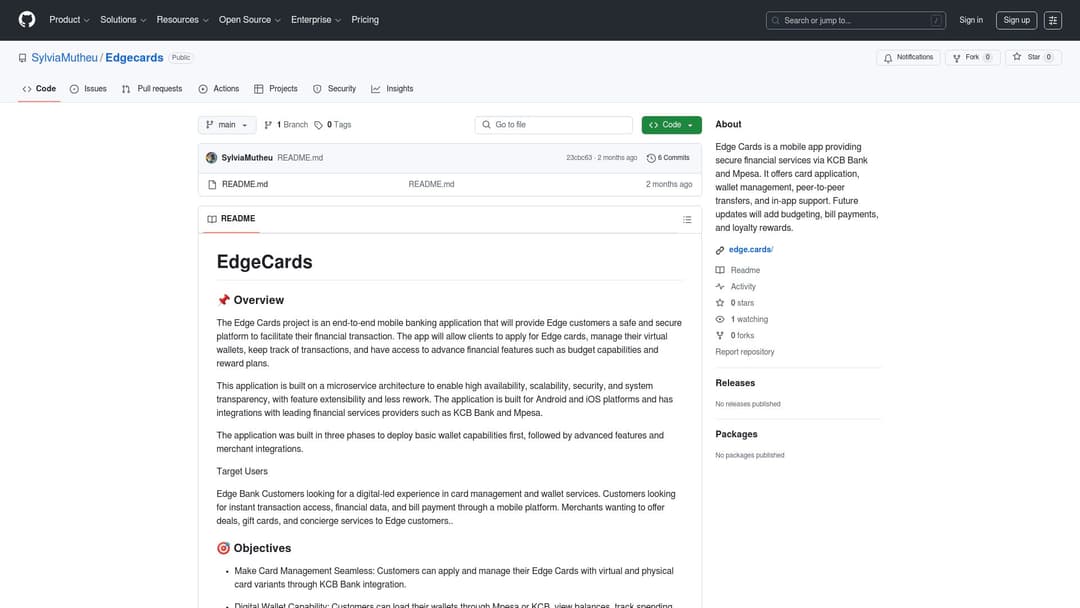Click the history clock icon beside 6 Commits

tap(651, 158)
